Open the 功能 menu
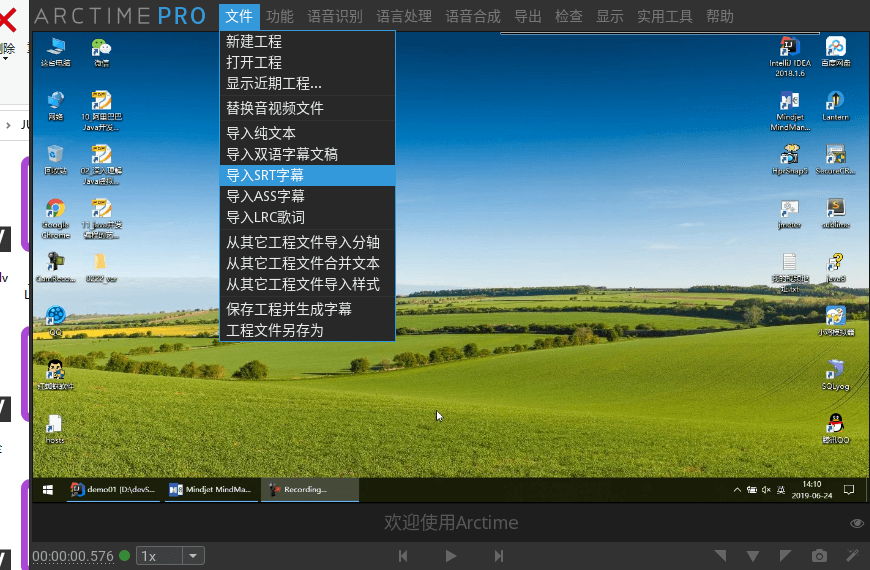Viewport: 870px width, 570px height. pyautogui.click(x=280, y=16)
